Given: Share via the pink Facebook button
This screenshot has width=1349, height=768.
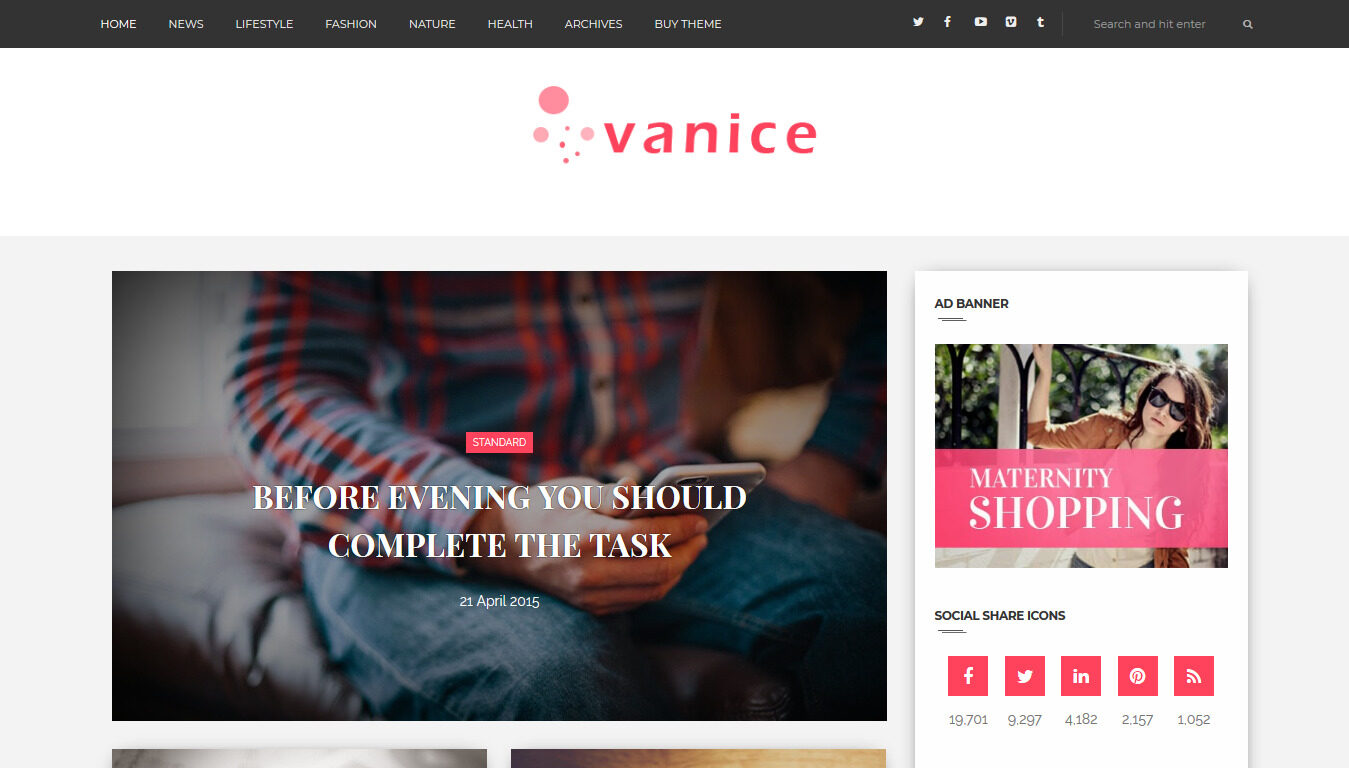Looking at the screenshot, I should click(968, 676).
